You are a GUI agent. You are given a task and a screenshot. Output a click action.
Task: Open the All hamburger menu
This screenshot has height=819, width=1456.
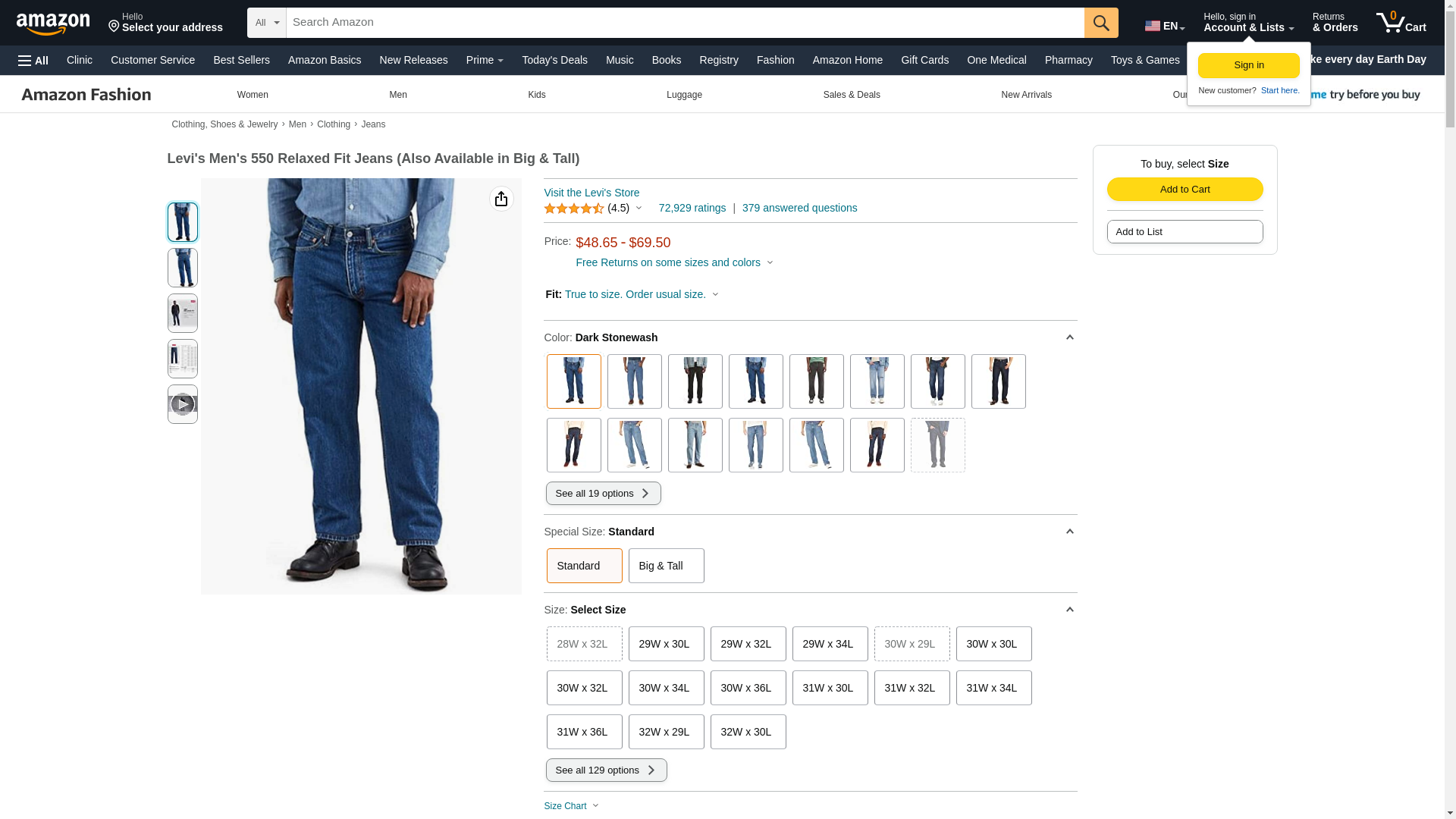[x=33, y=61]
